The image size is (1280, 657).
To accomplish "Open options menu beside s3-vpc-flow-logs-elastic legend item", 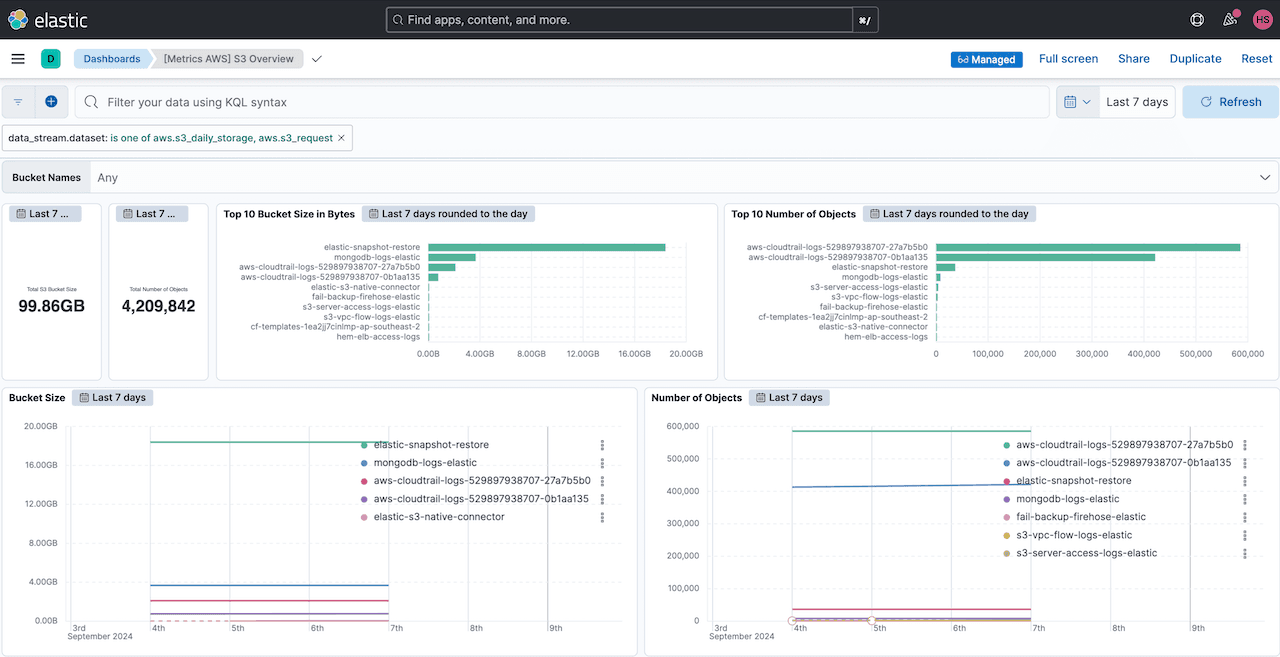I will point(1245,535).
